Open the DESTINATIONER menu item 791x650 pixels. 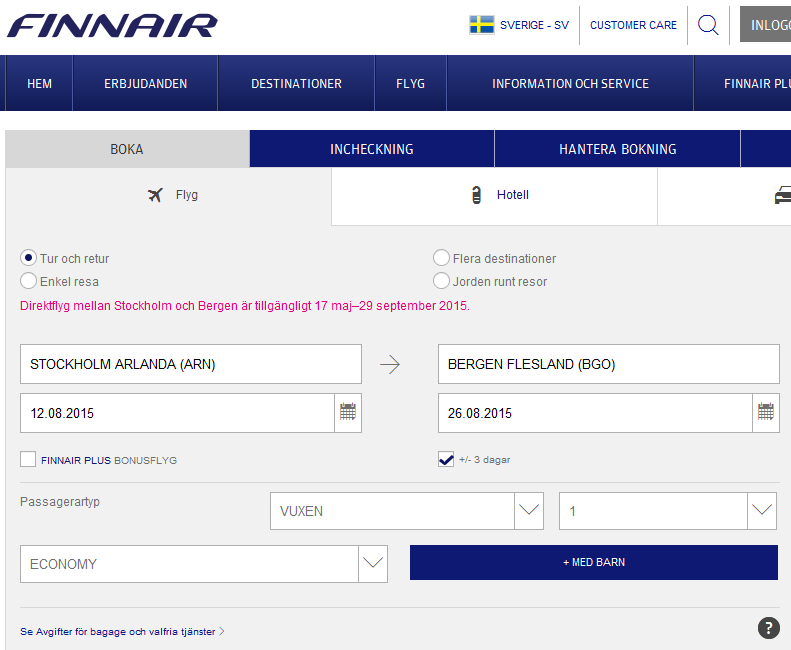point(296,83)
